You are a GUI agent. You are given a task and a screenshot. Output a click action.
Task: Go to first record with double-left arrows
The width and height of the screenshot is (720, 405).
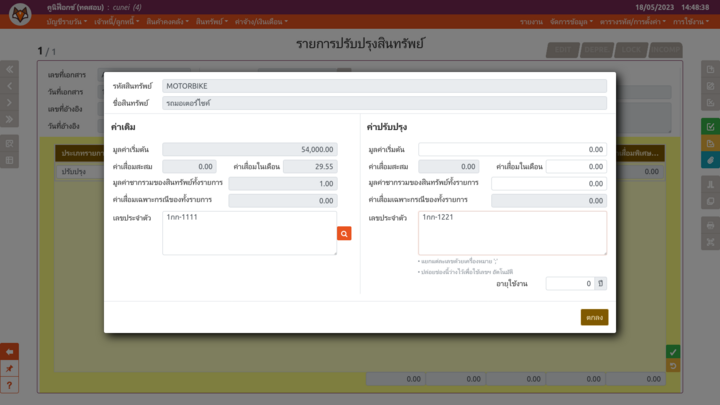[9, 69]
